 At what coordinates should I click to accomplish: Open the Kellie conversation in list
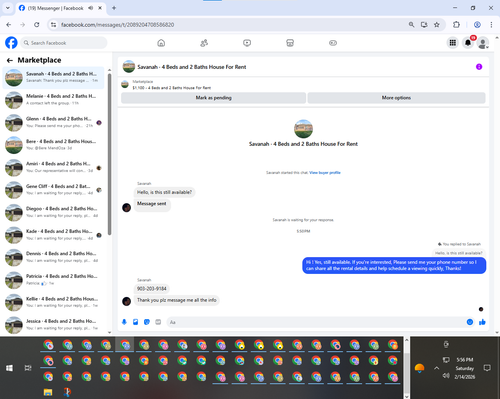(53, 302)
